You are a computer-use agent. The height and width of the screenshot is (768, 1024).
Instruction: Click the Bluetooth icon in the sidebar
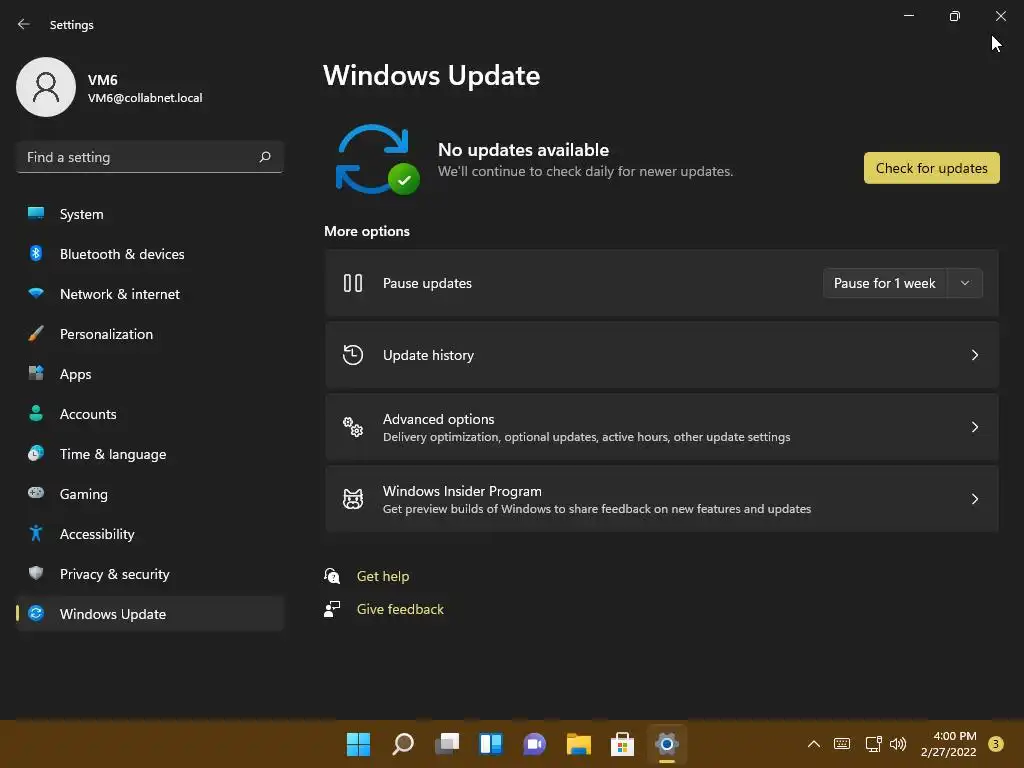pos(36,253)
